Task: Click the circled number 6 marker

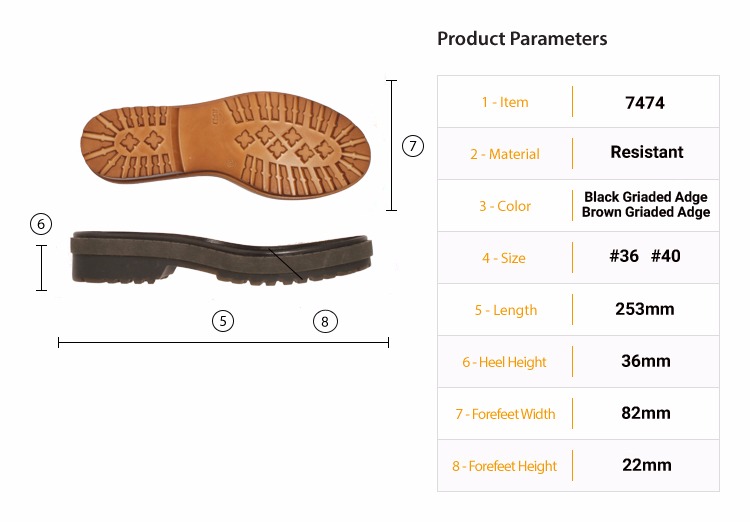Action: coord(41,224)
